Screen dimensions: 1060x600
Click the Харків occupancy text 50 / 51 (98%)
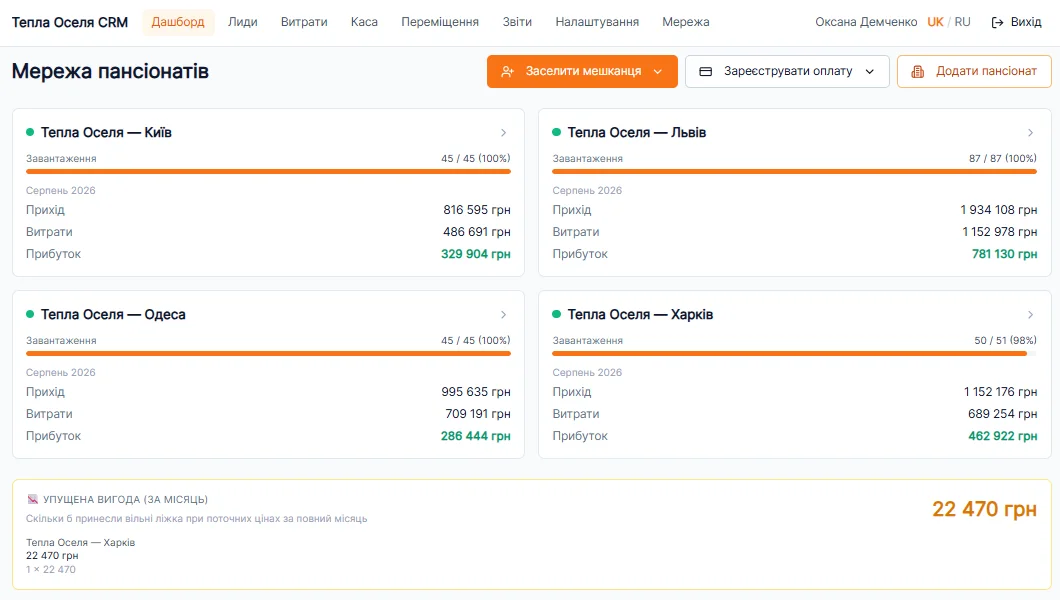(1005, 341)
